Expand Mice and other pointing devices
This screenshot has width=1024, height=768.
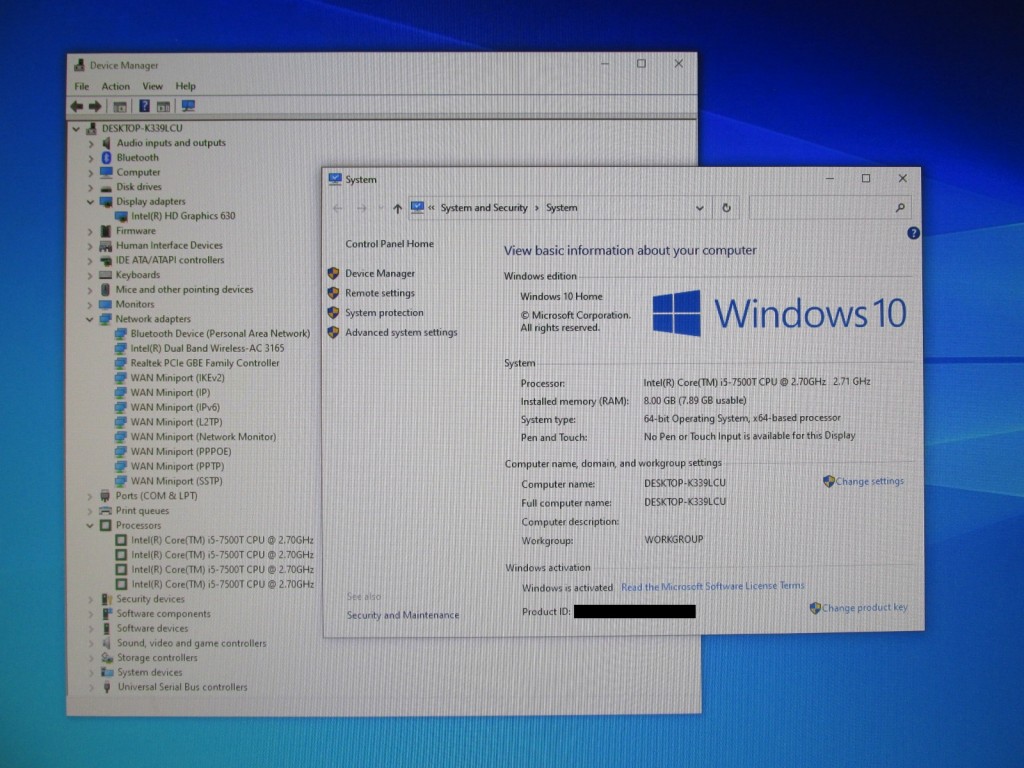coord(90,290)
